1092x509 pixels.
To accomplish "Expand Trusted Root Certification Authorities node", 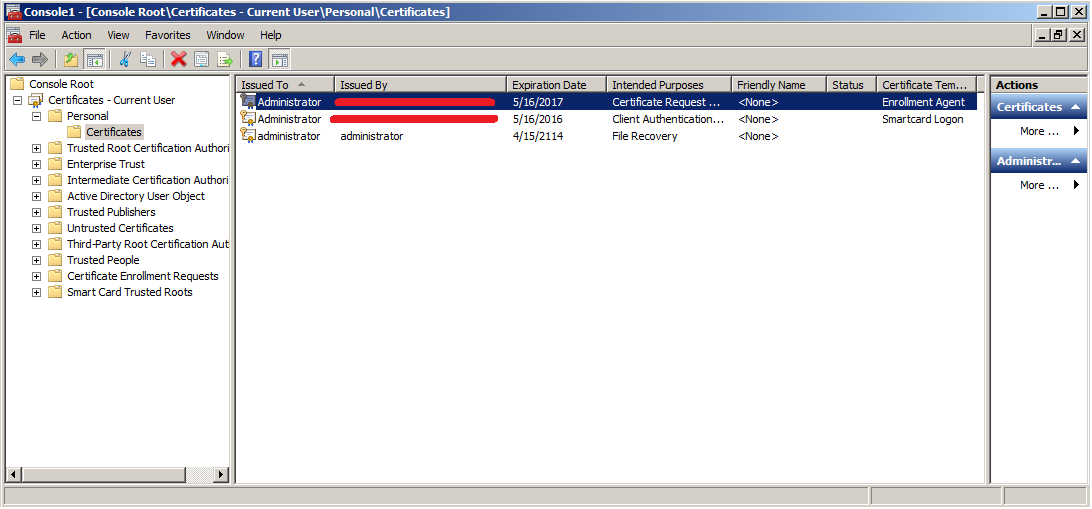I will click(37, 148).
